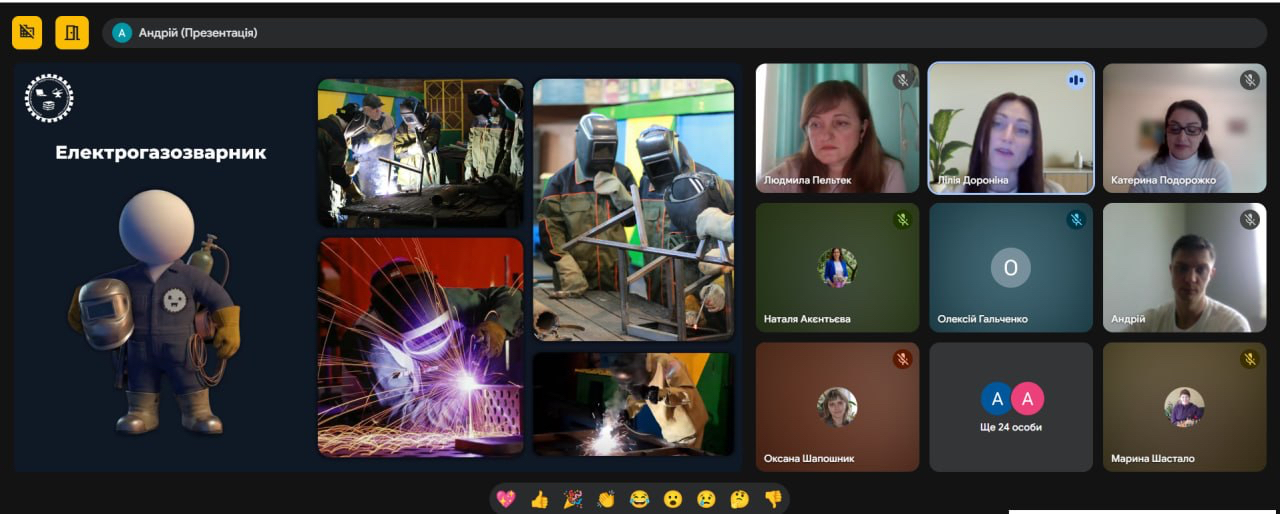1280x514 pixels.
Task: Send a thumbs down reaction
Action: tap(772, 499)
